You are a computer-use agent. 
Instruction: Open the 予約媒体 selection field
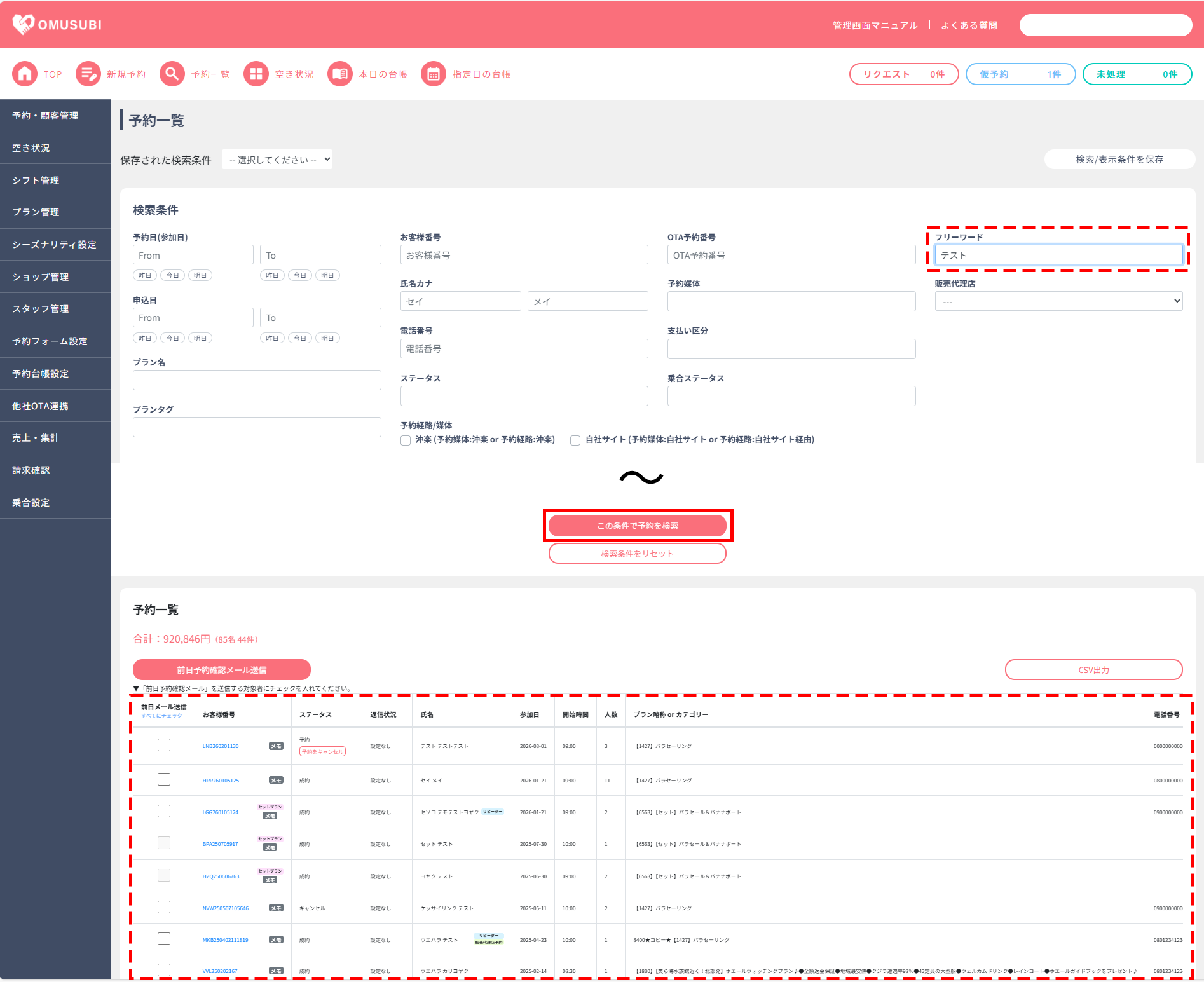tap(791, 301)
